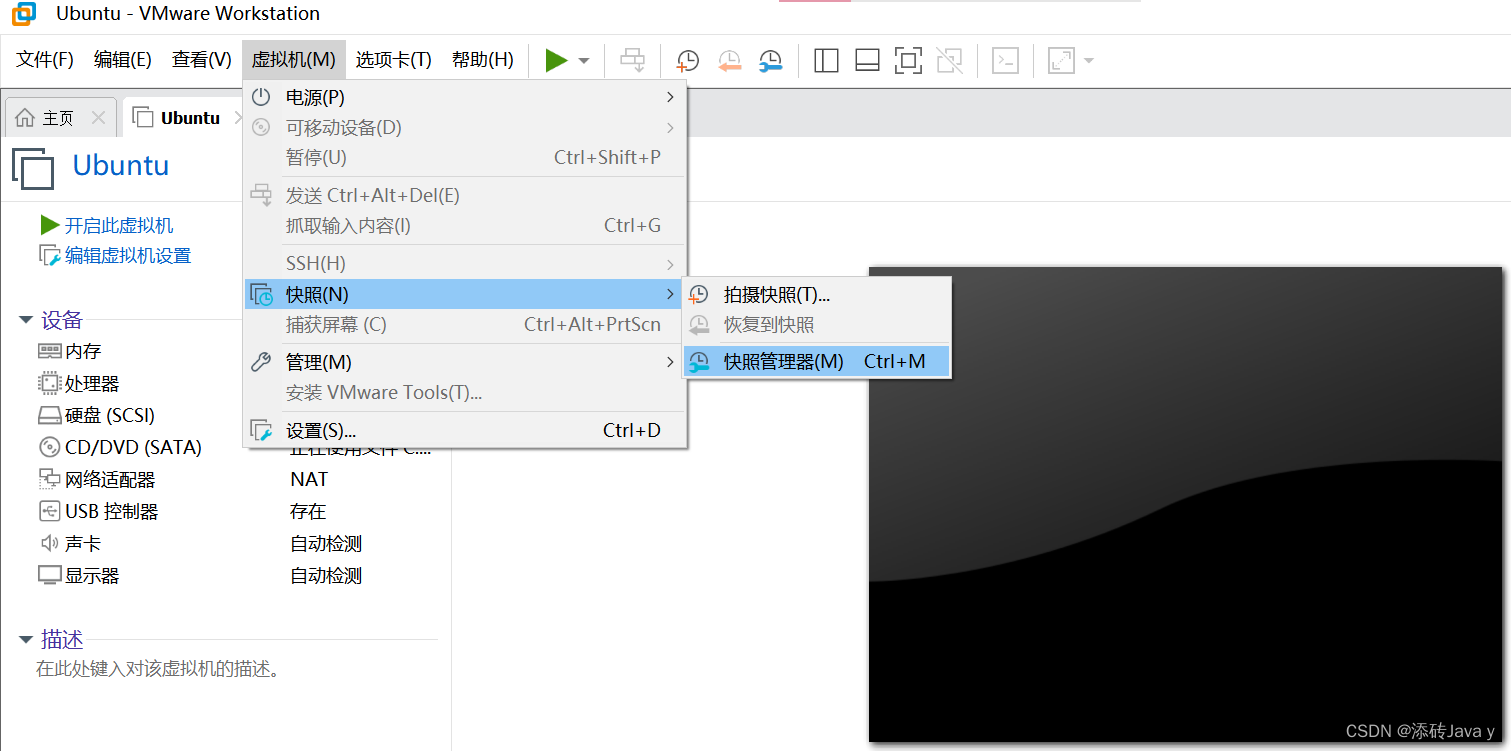Close the 主页 tab
This screenshot has height=751, width=1511.
pos(98,118)
